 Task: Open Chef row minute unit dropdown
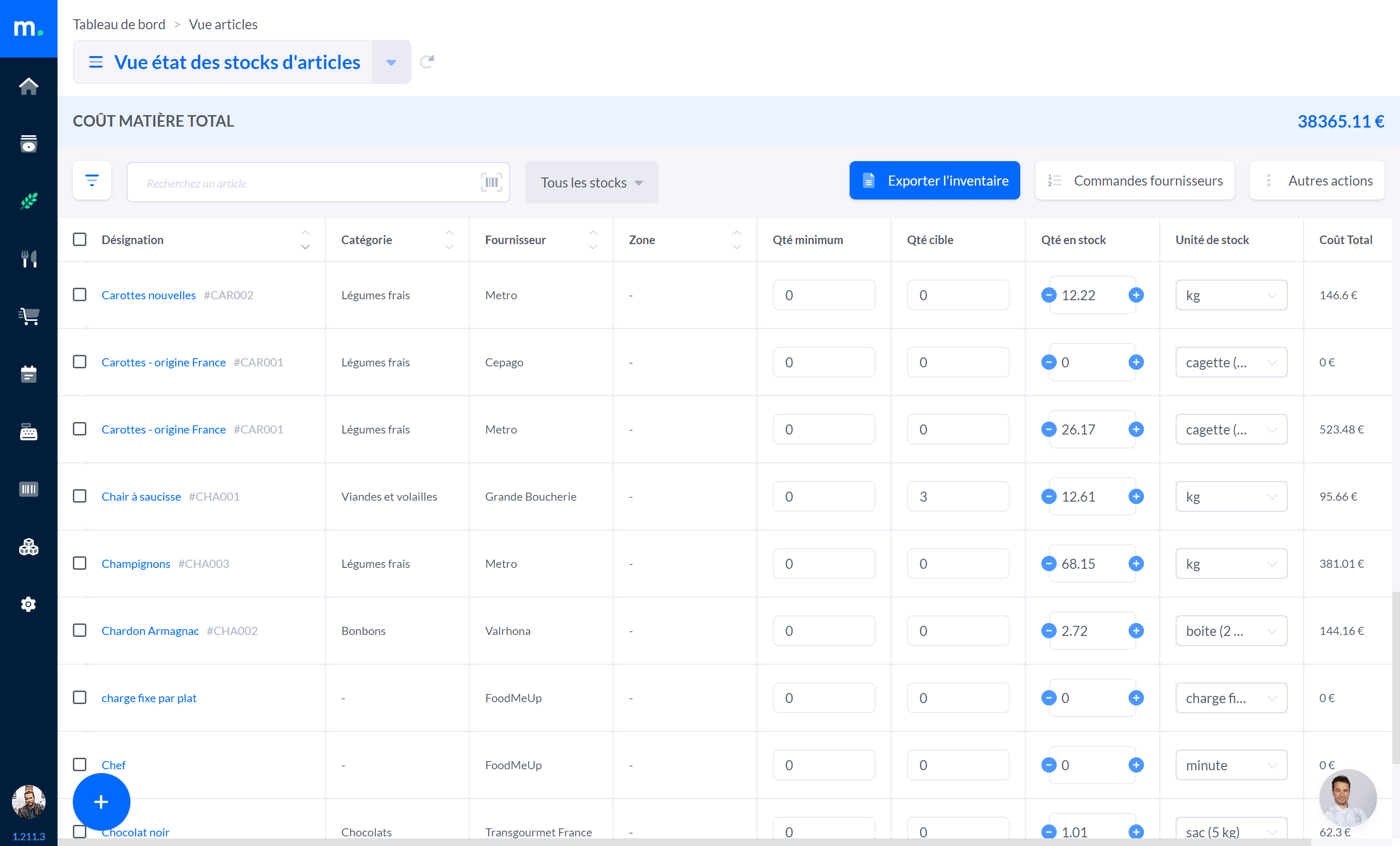pyautogui.click(x=1231, y=765)
